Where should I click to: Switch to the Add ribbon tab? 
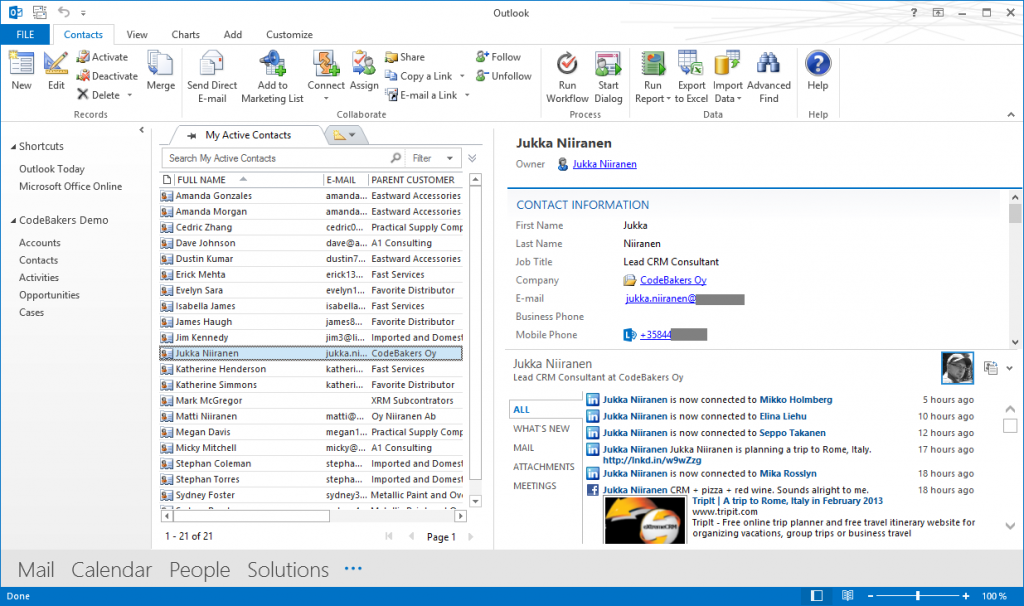232,35
